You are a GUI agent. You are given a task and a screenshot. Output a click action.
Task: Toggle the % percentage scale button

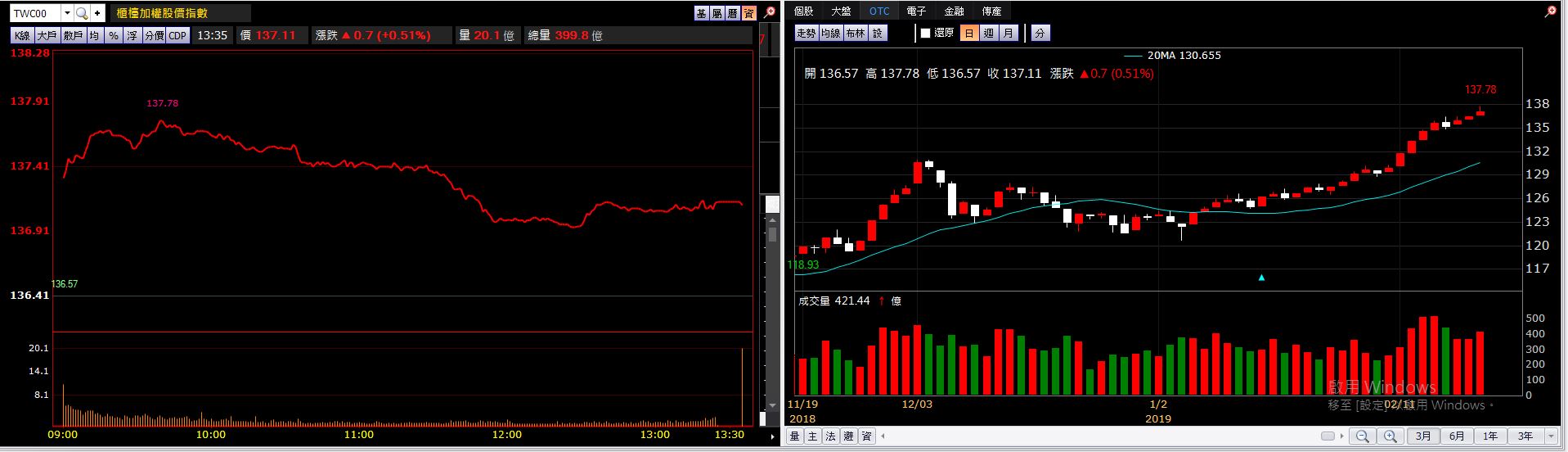(114, 35)
